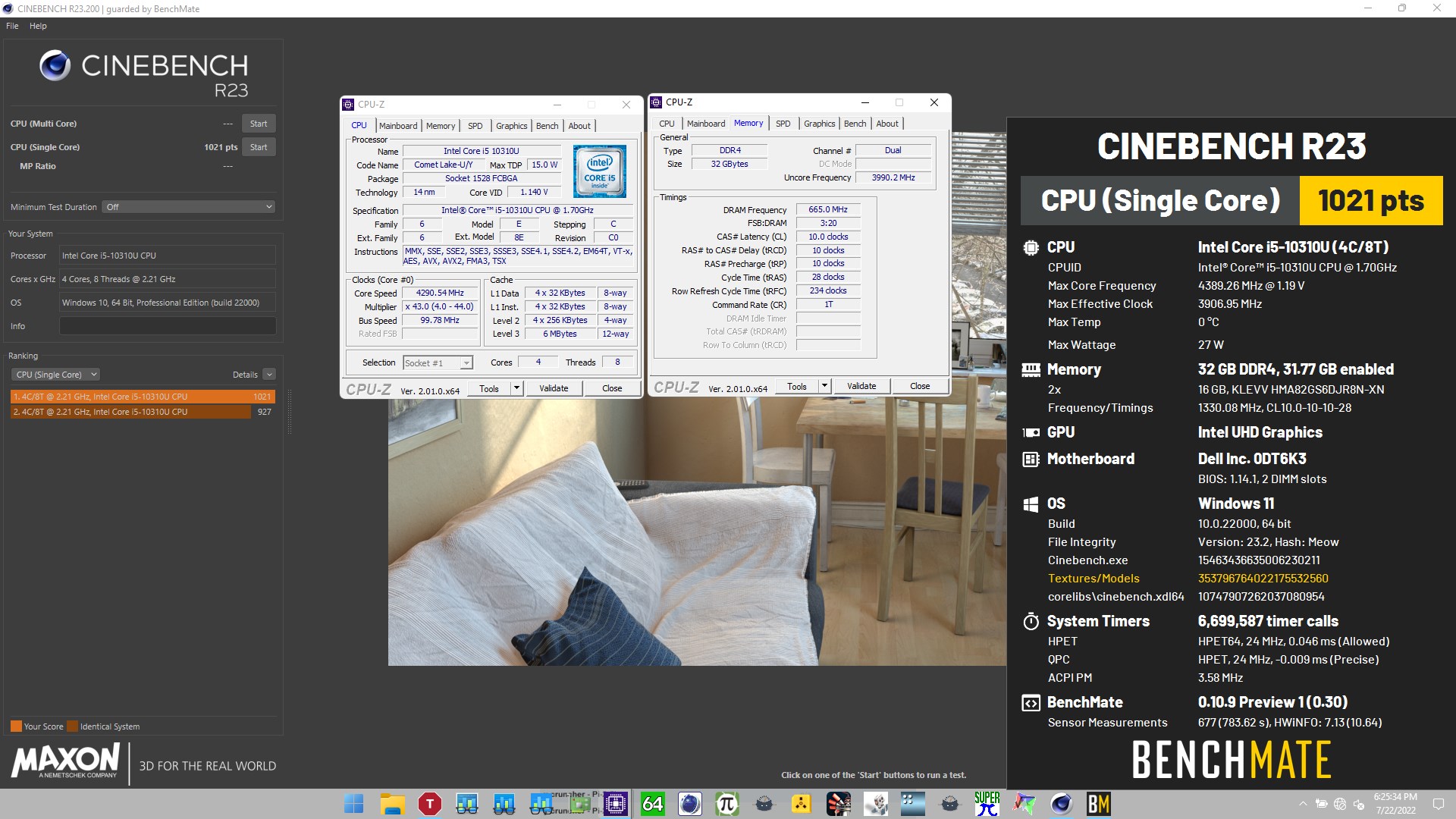This screenshot has height=819, width=1456.
Task: Click the Info input field
Action: (168, 326)
